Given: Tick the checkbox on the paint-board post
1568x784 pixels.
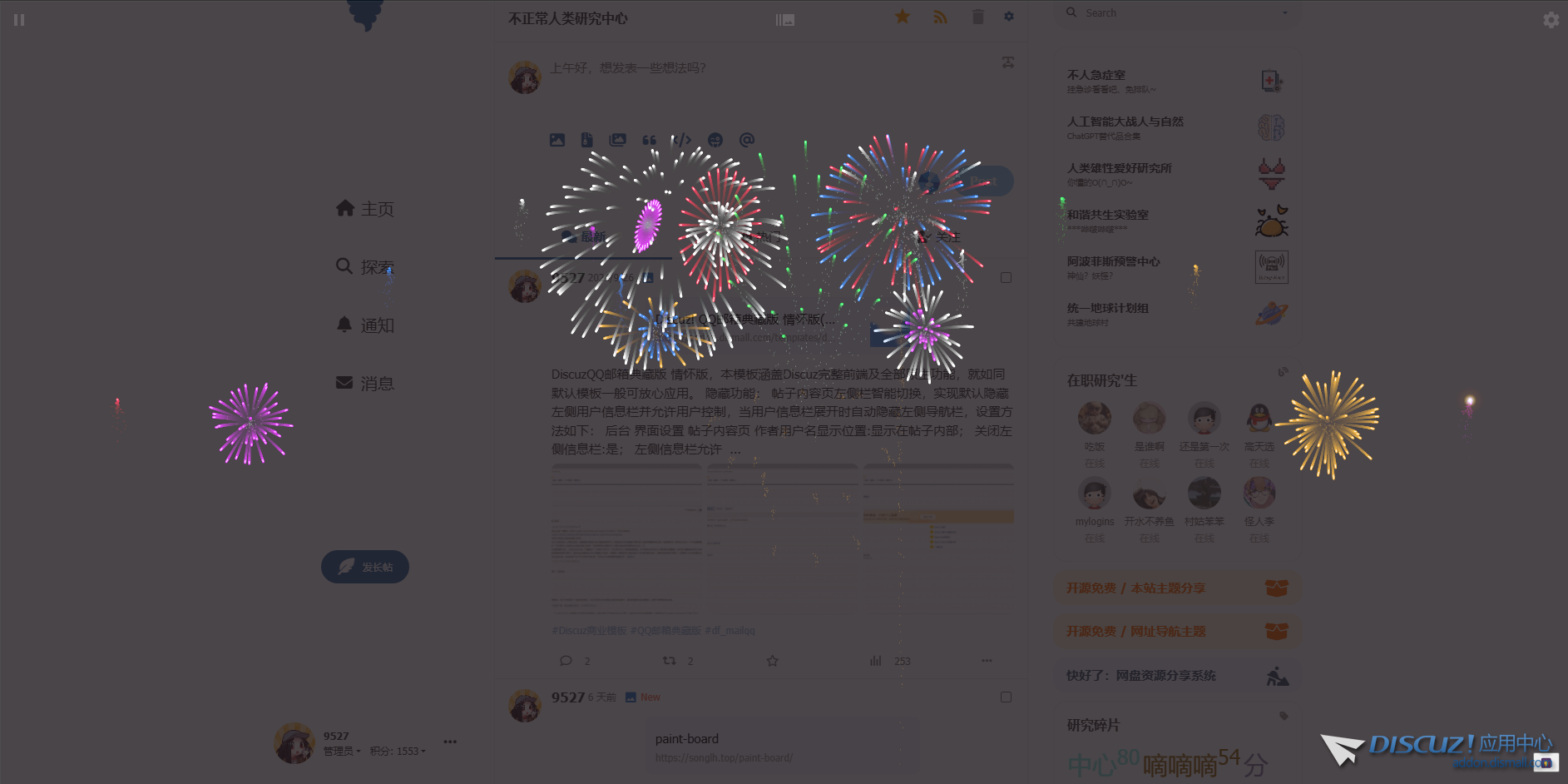Looking at the screenshot, I should tap(1006, 697).
